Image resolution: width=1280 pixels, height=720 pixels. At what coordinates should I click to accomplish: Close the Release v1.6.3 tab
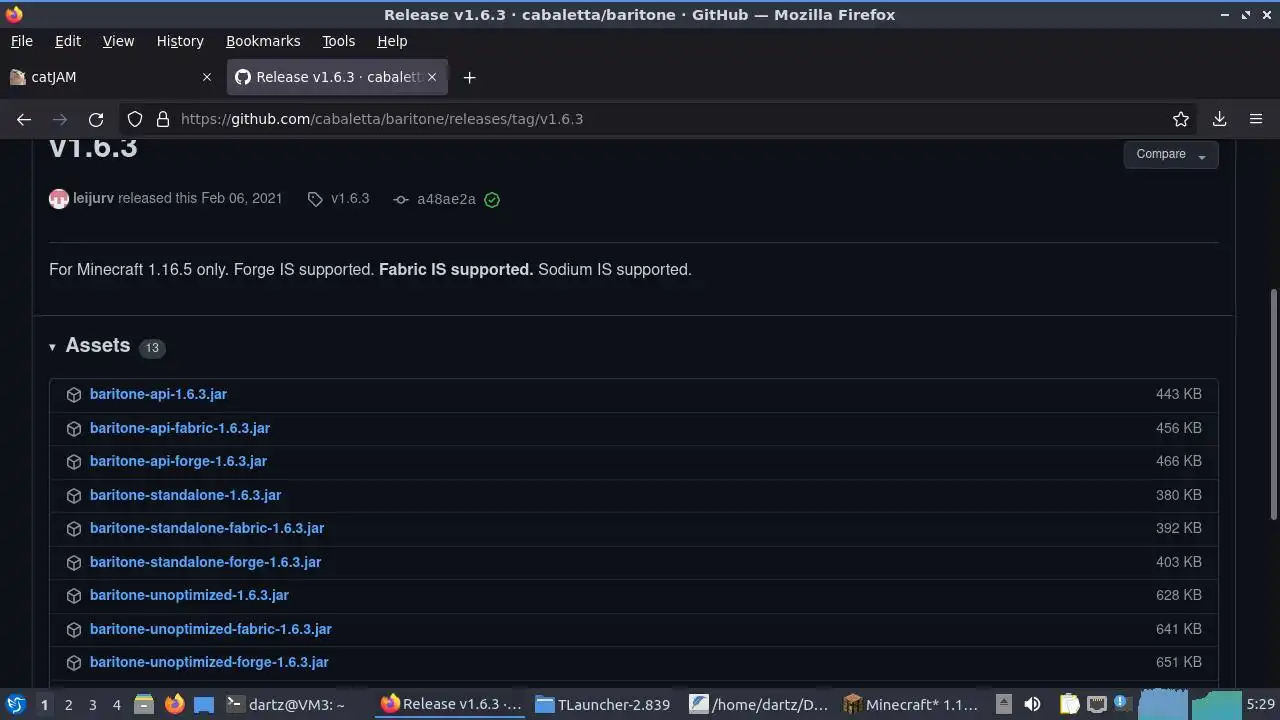433,77
